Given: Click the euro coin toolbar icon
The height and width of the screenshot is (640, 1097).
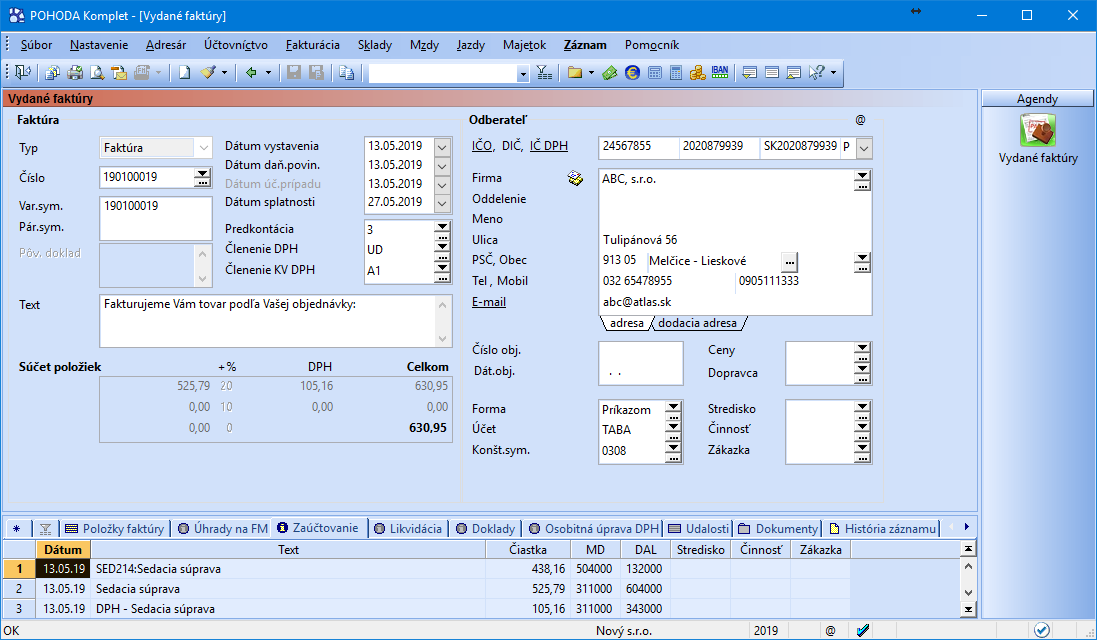Looking at the screenshot, I should [632, 72].
